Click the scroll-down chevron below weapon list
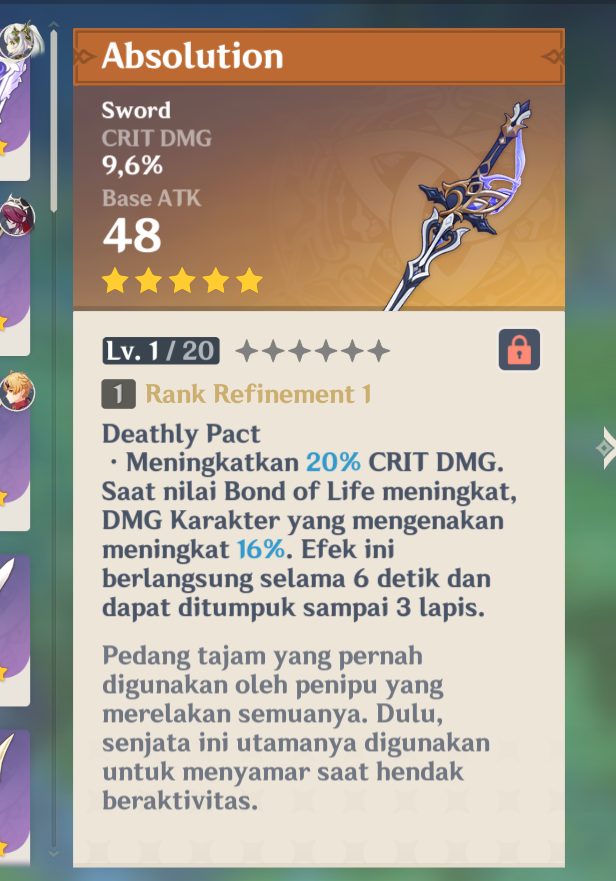 point(53,853)
